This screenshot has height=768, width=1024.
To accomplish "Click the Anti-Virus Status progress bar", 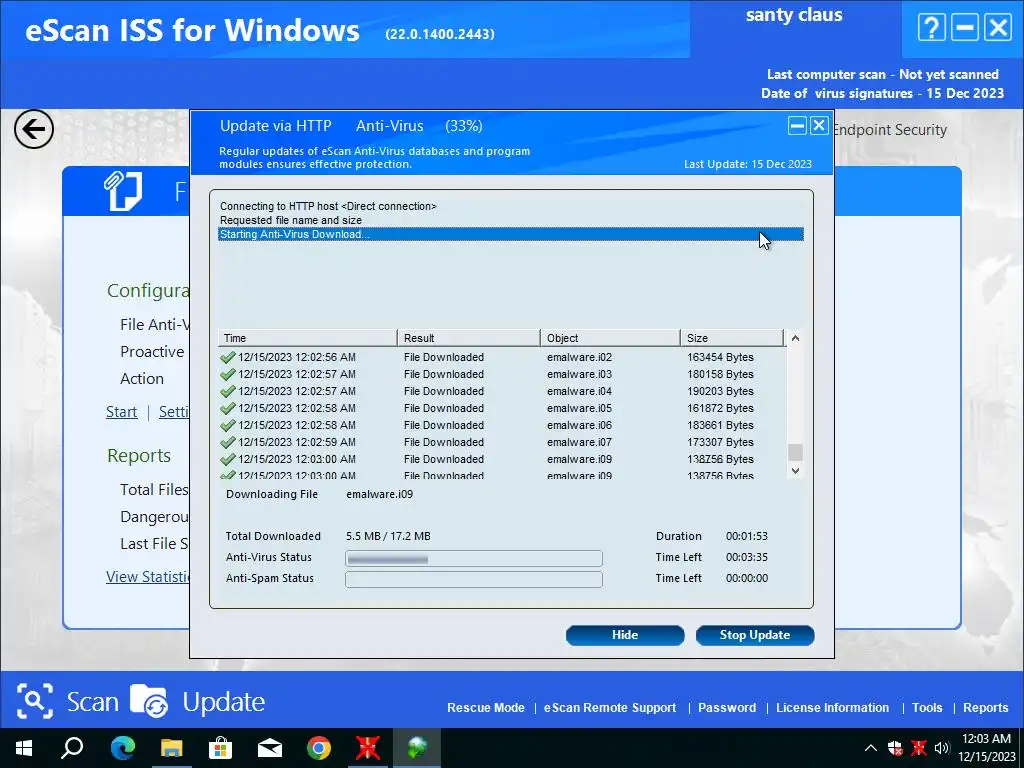I will [x=473, y=558].
